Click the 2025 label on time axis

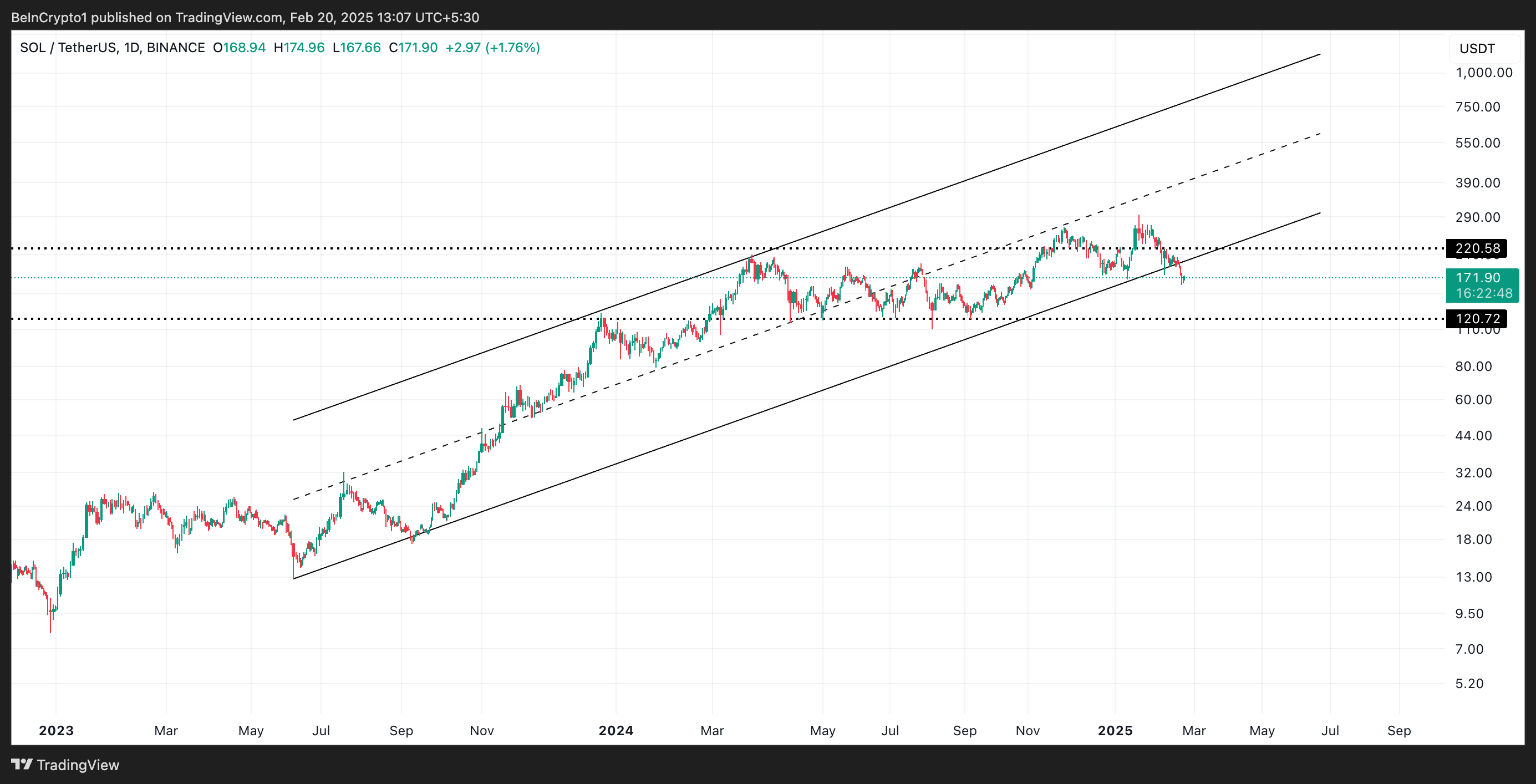point(1115,730)
